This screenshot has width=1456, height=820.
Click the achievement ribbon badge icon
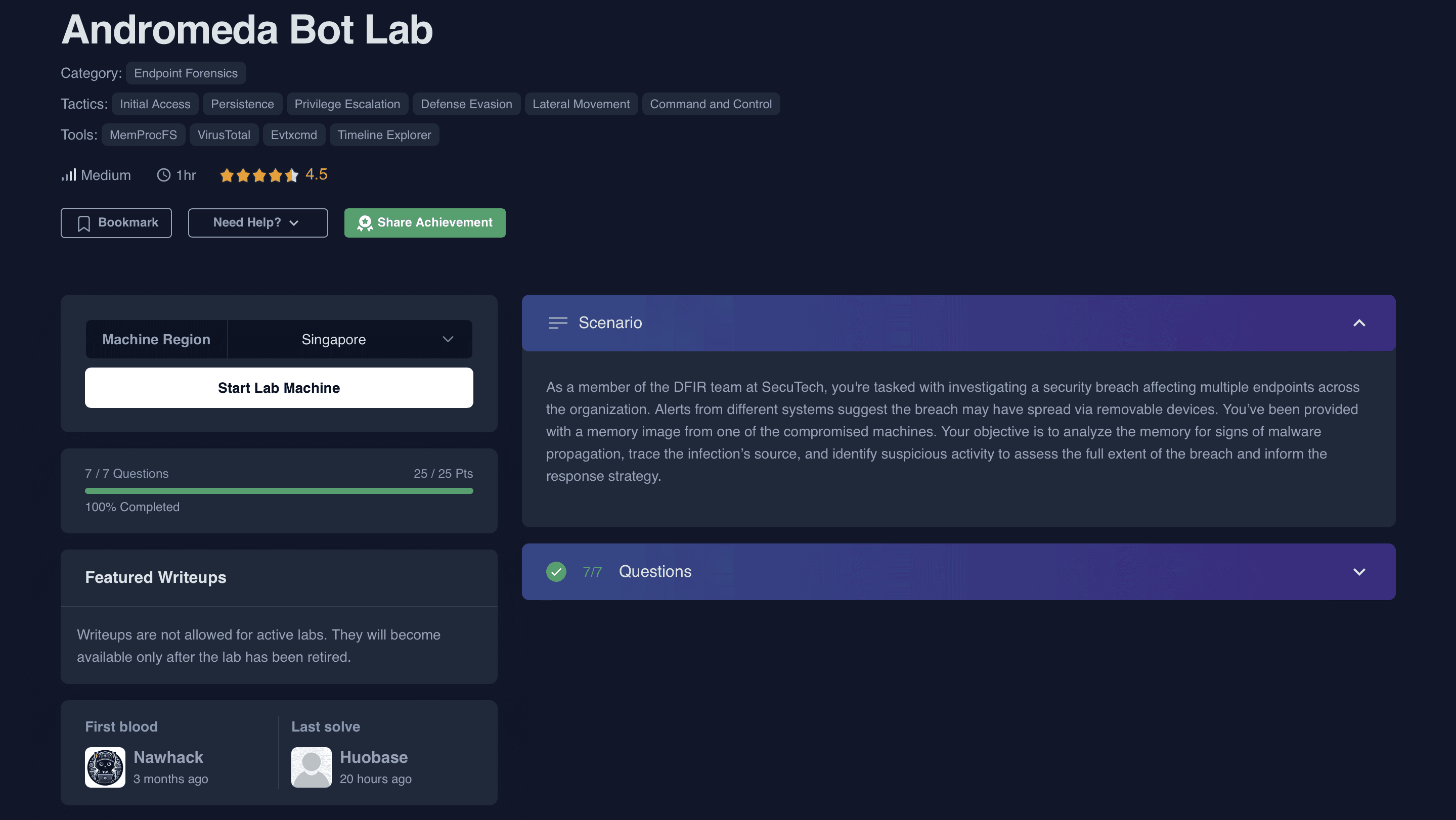(x=365, y=223)
